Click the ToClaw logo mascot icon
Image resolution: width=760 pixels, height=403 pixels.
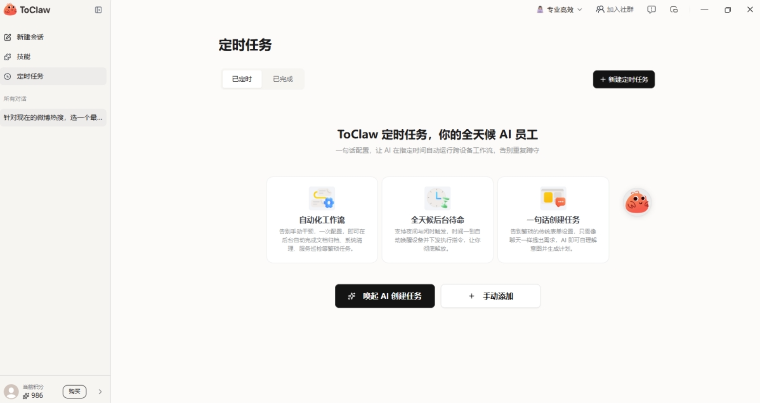coord(10,10)
